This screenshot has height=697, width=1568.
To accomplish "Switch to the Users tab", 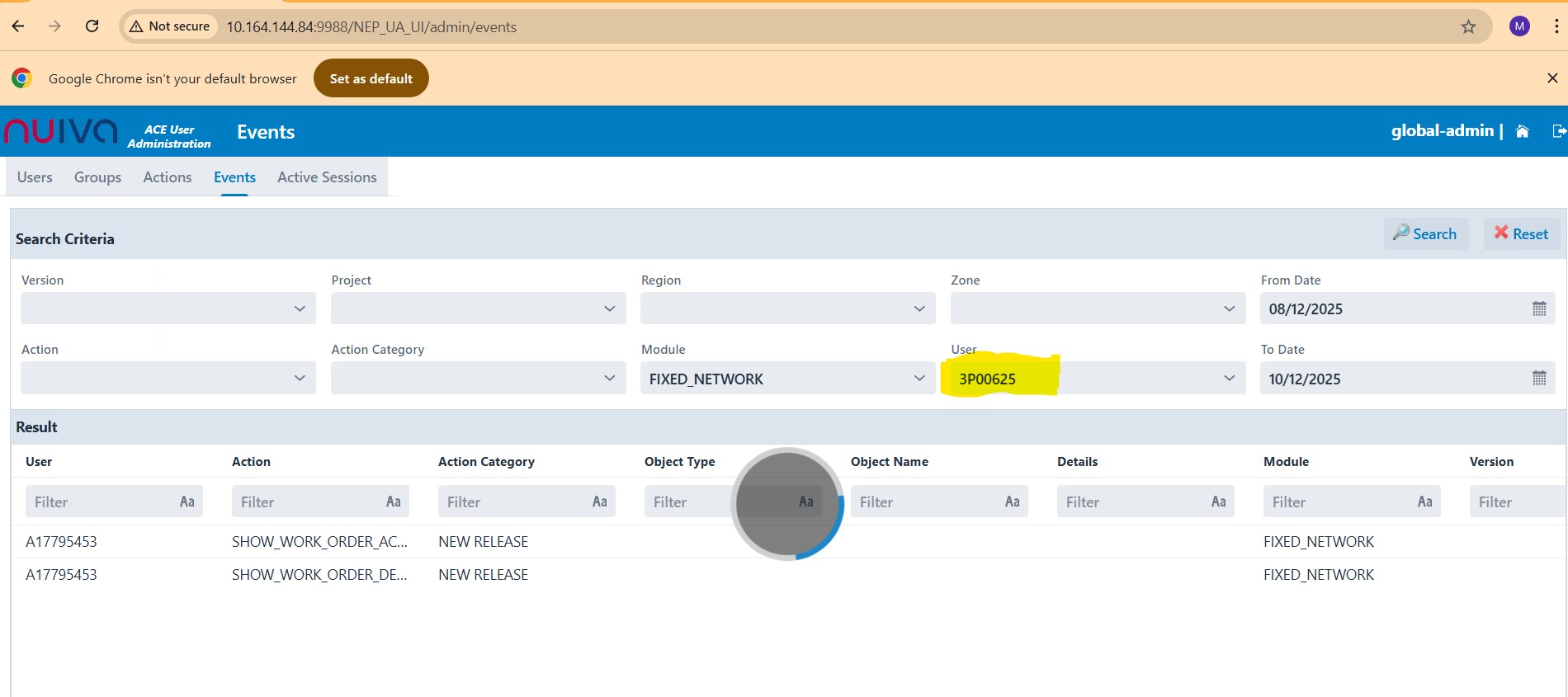I will [35, 177].
